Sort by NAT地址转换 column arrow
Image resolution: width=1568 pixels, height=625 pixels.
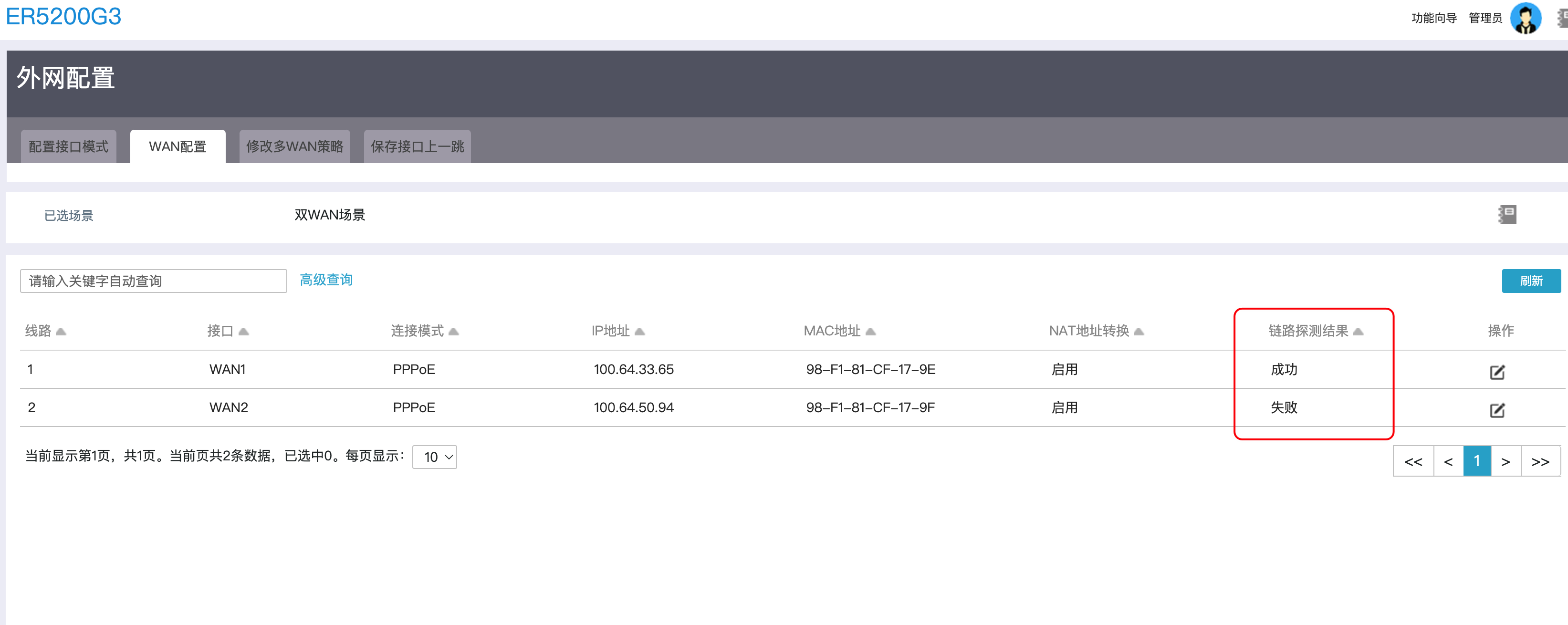coord(1139,331)
